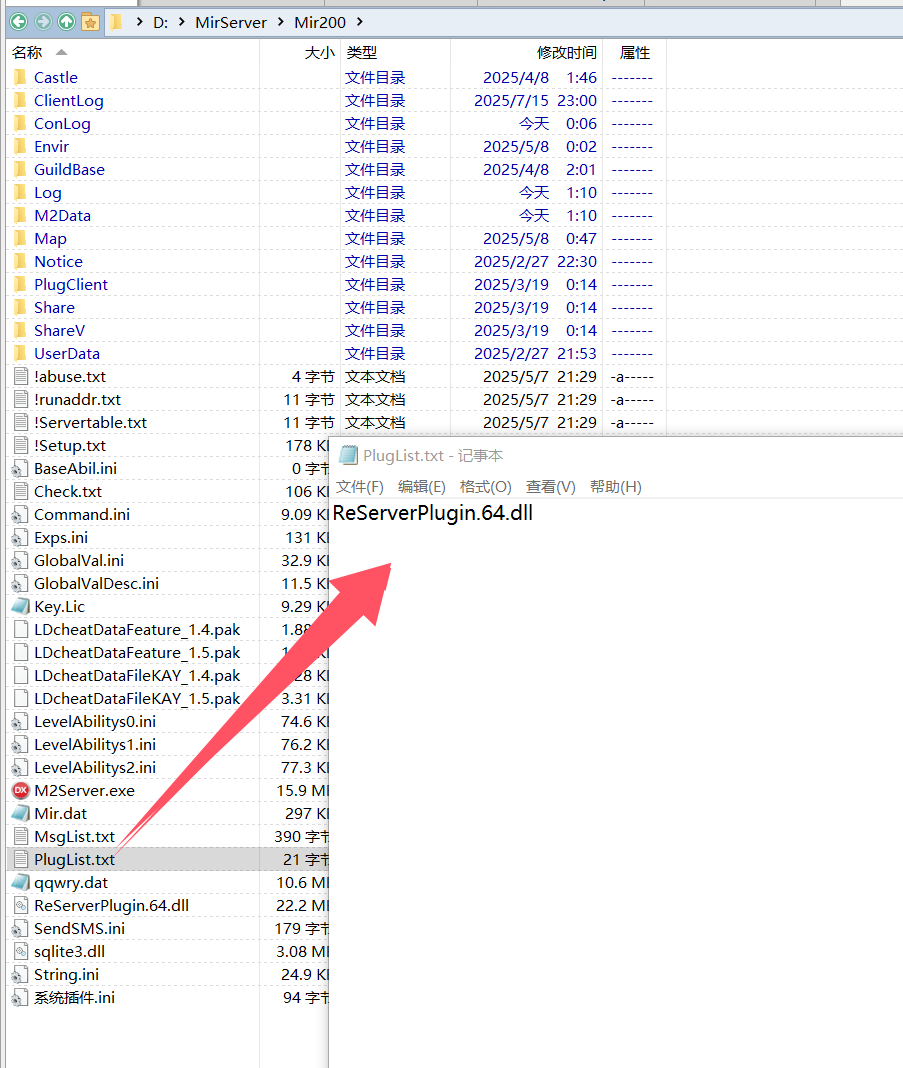Click the qqwry.dat file icon
903x1068 pixels.
[x=20, y=882]
